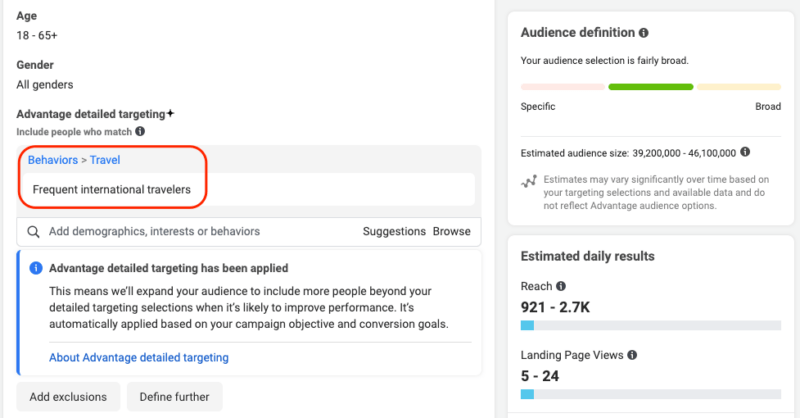Click the Landing Page Views info icon
Viewport: 800px width, 418px height.
click(632, 355)
